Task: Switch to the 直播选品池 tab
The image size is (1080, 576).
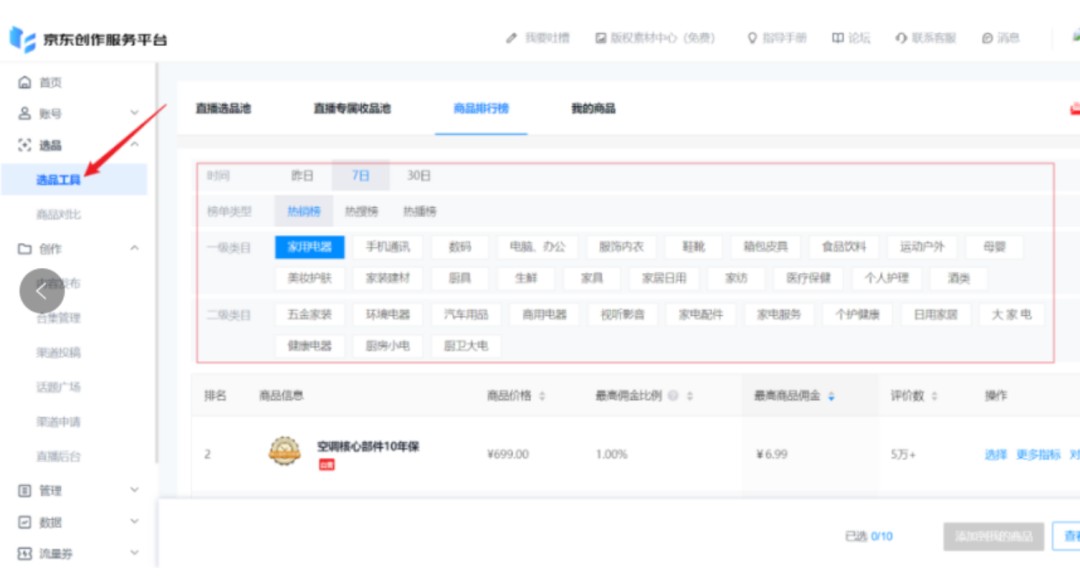Action: pyautogui.click(x=222, y=108)
